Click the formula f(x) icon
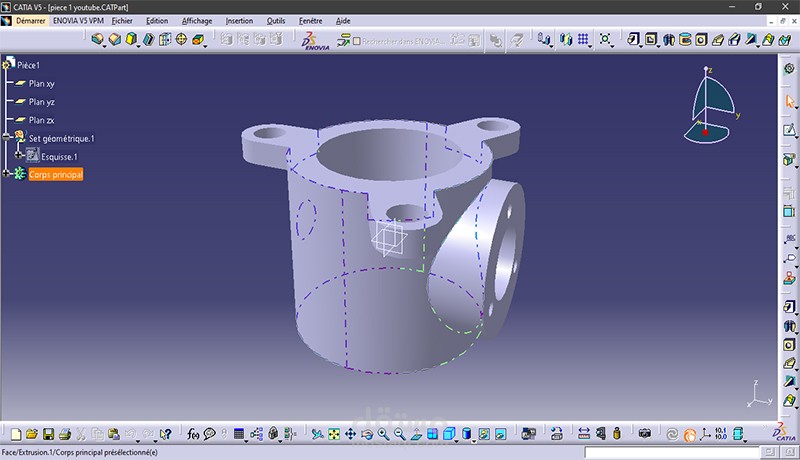 tap(193, 434)
